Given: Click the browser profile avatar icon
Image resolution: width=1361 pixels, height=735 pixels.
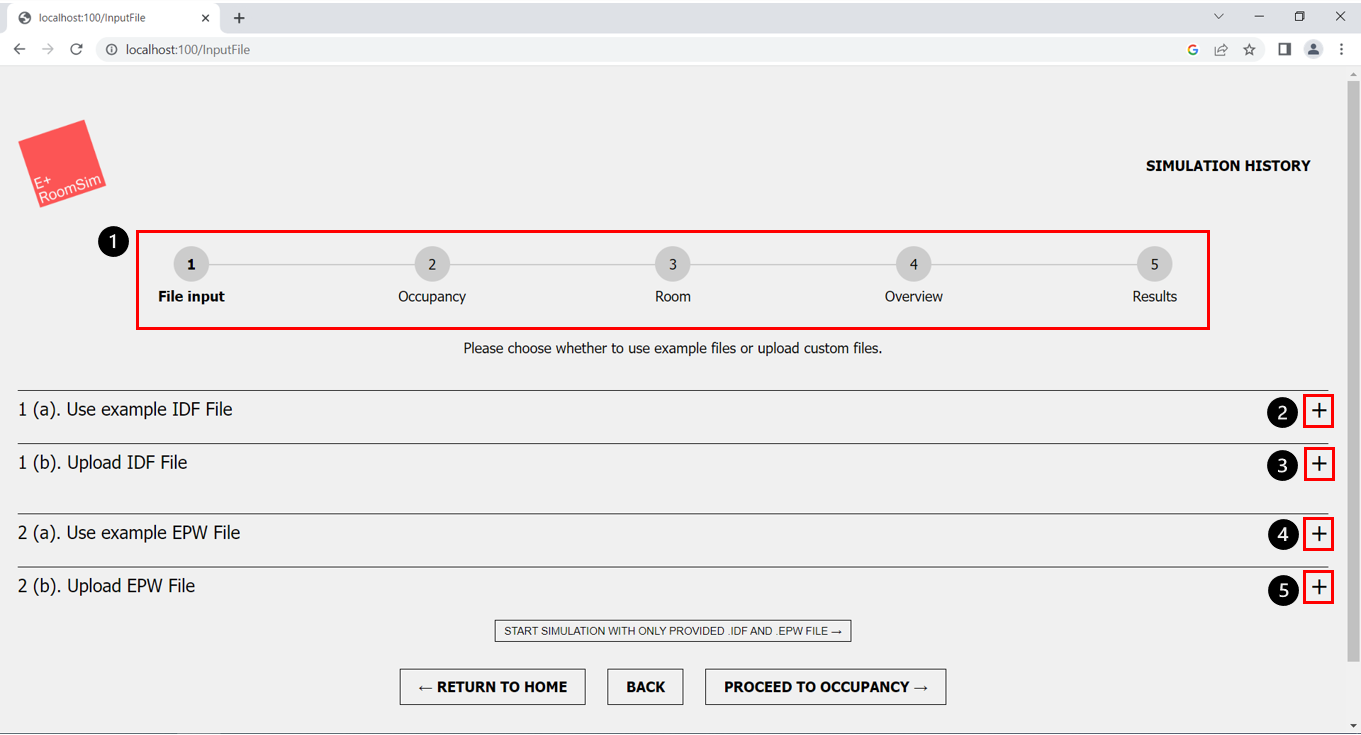Looking at the screenshot, I should [x=1313, y=48].
